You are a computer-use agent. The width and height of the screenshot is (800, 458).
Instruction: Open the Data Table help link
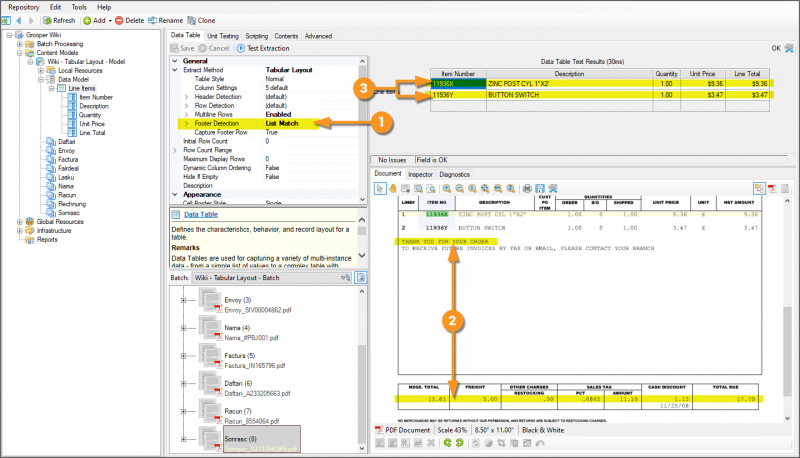coord(202,214)
